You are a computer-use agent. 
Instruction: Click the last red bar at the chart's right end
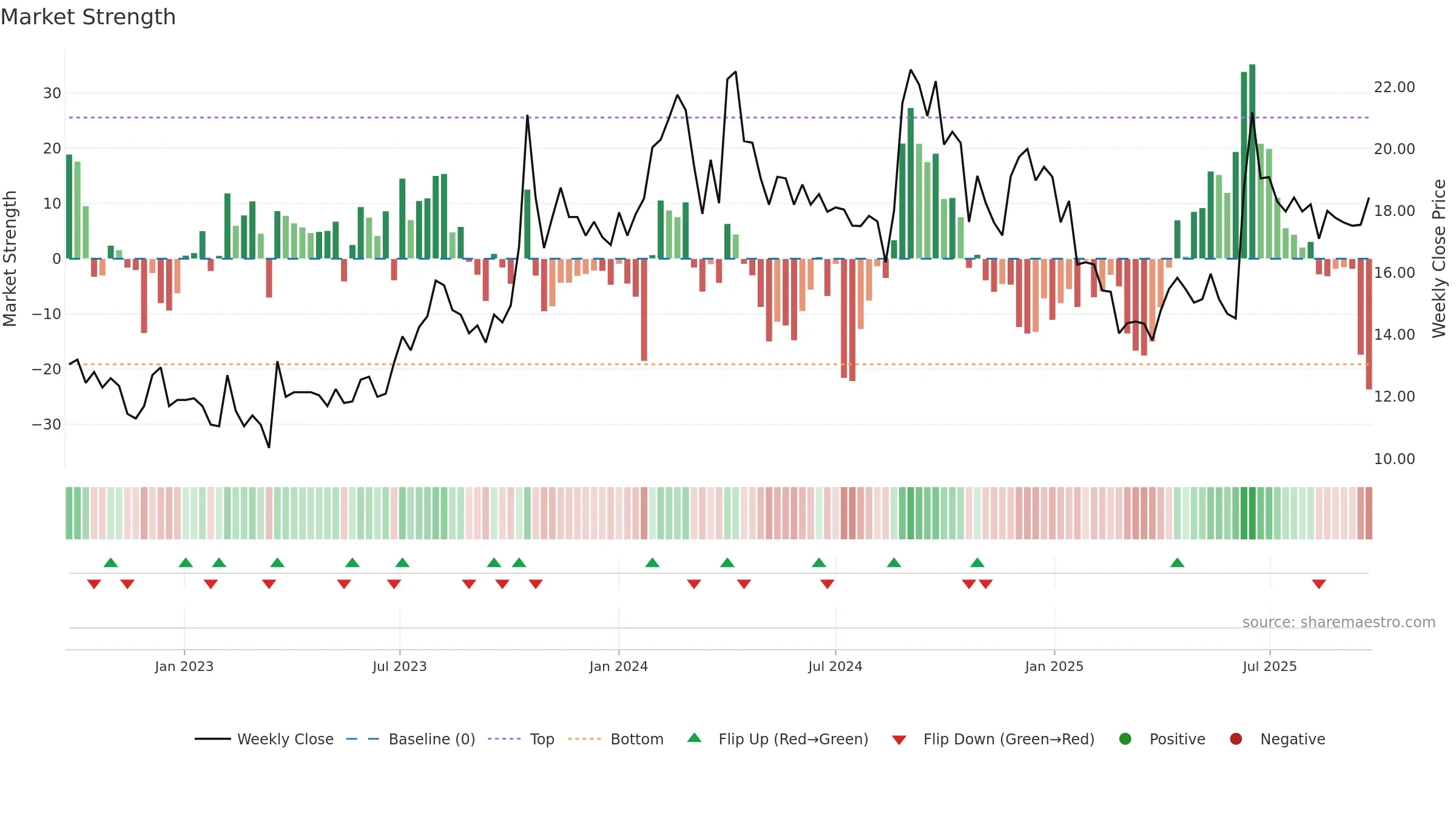pos(1369,324)
